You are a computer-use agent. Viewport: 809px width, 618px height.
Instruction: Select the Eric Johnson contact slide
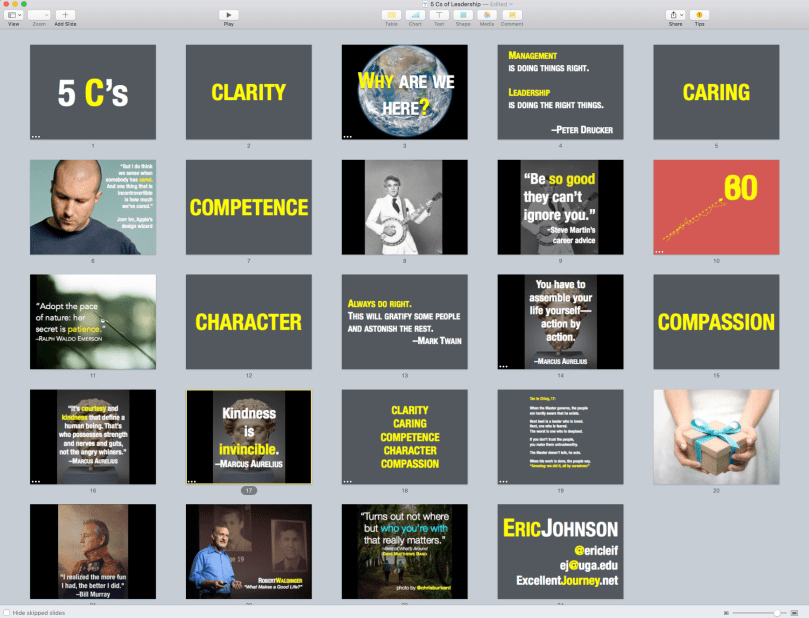560,551
